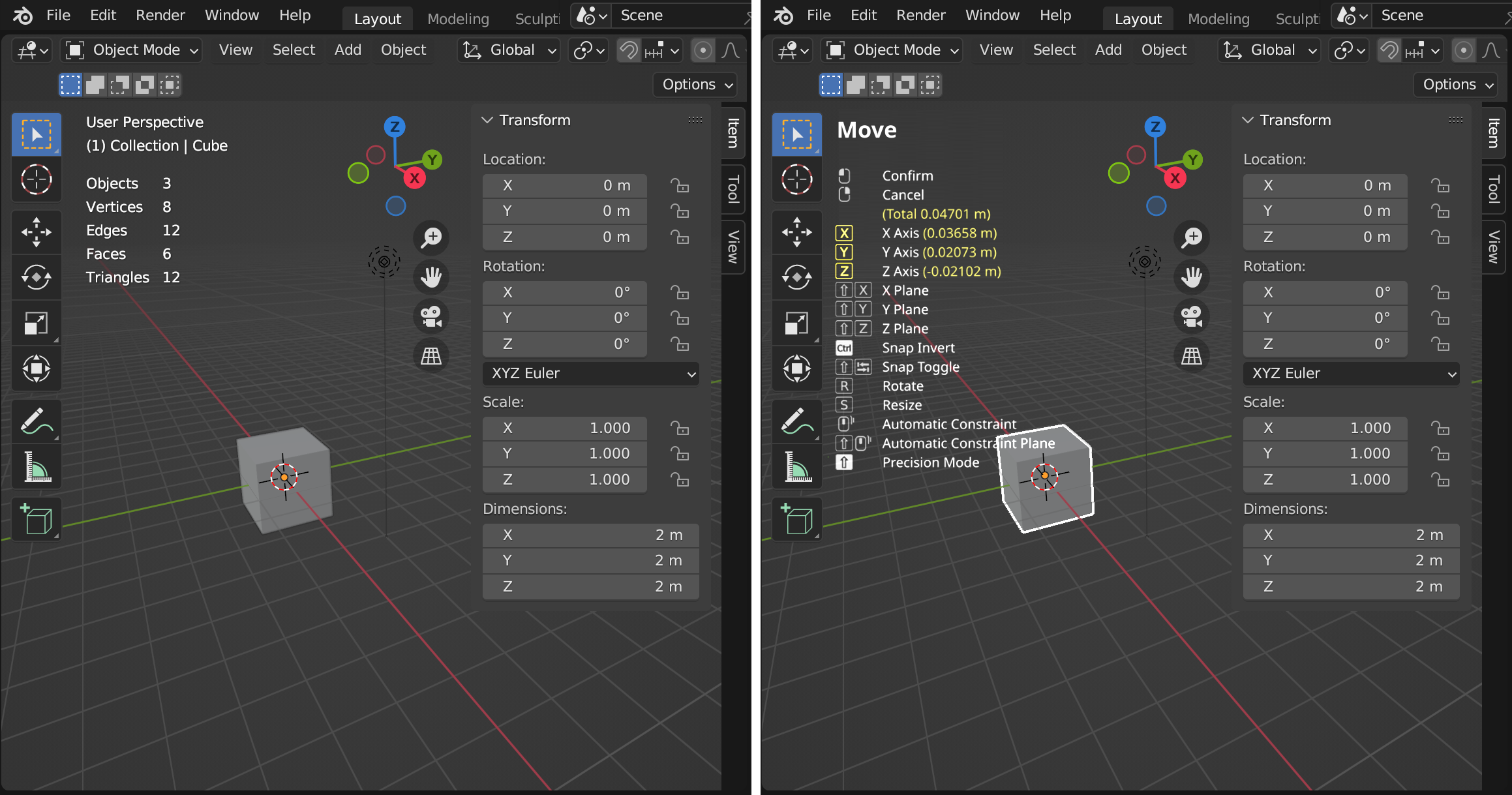Open the View menu in left window header
This screenshot has height=795, width=1512.
[x=235, y=50]
